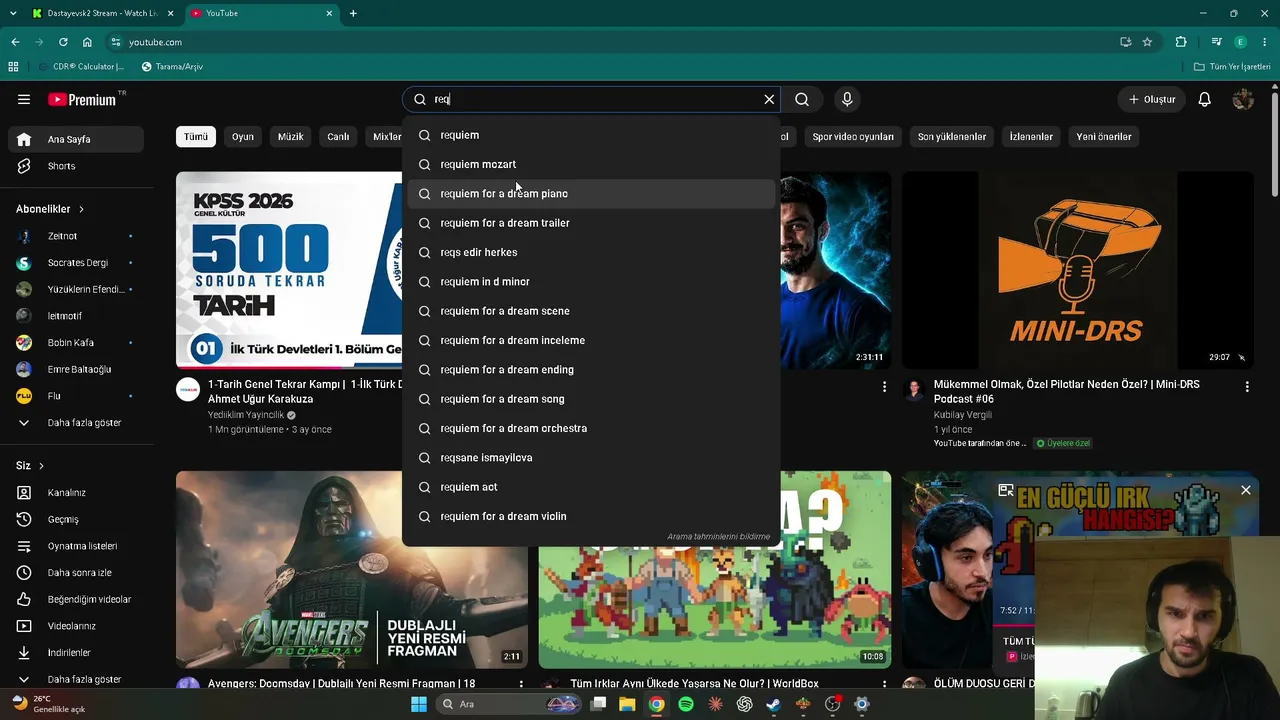The height and width of the screenshot is (720, 1280).
Task: Open the Avengers Doomsday trailer thumbnail
Action: (352, 570)
